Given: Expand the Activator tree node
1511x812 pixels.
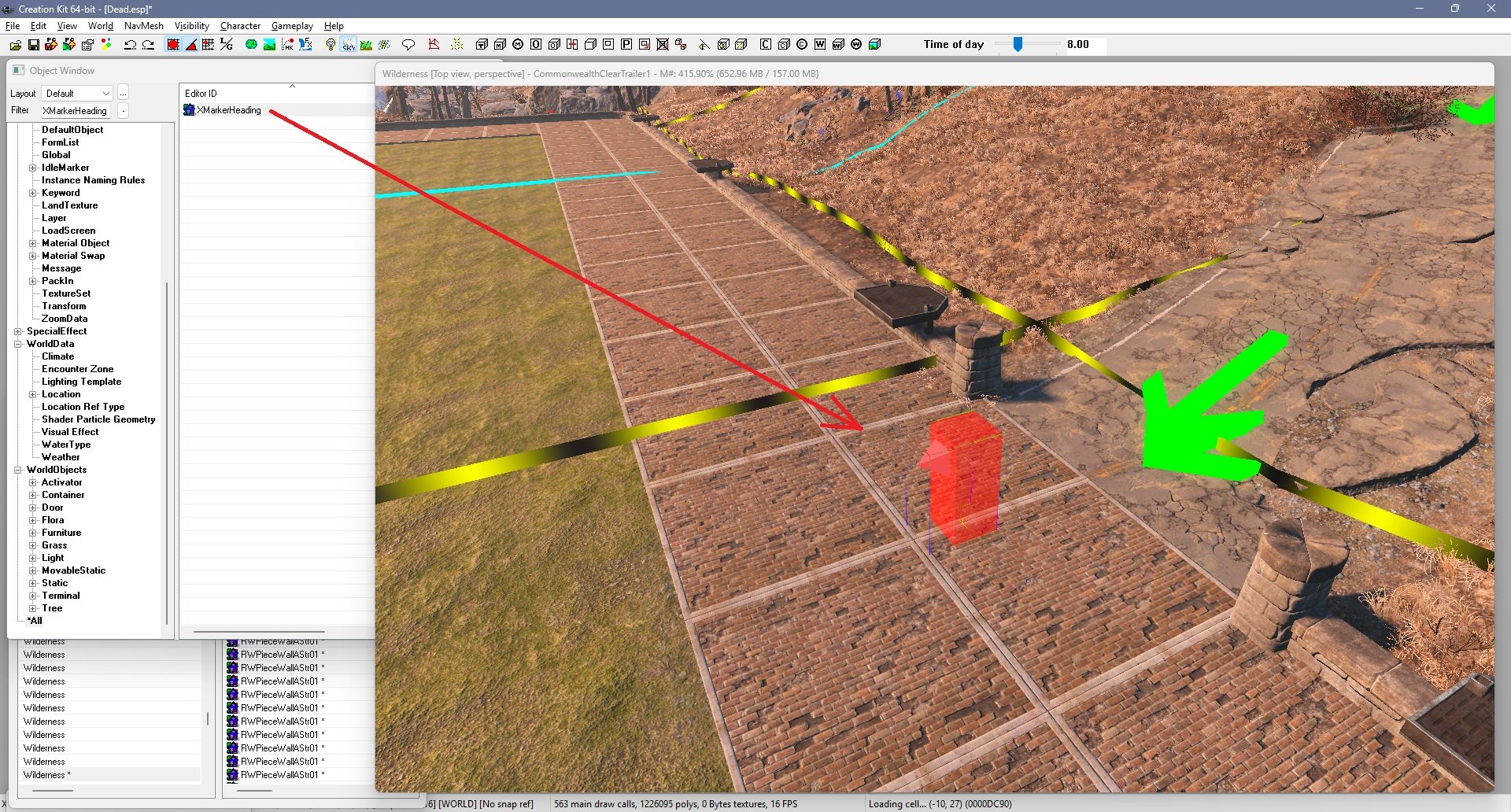Looking at the screenshot, I should pyautogui.click(x=33, y=482).
